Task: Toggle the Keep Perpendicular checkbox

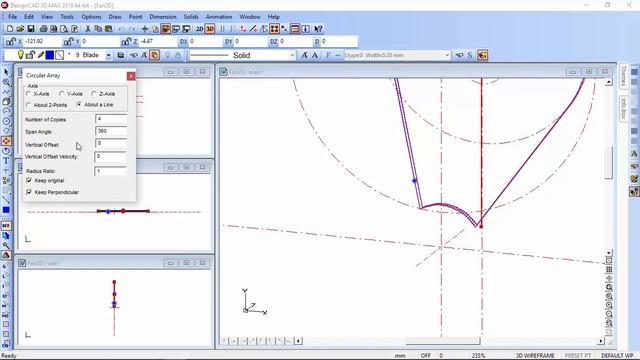Action: tap(29, 192)
